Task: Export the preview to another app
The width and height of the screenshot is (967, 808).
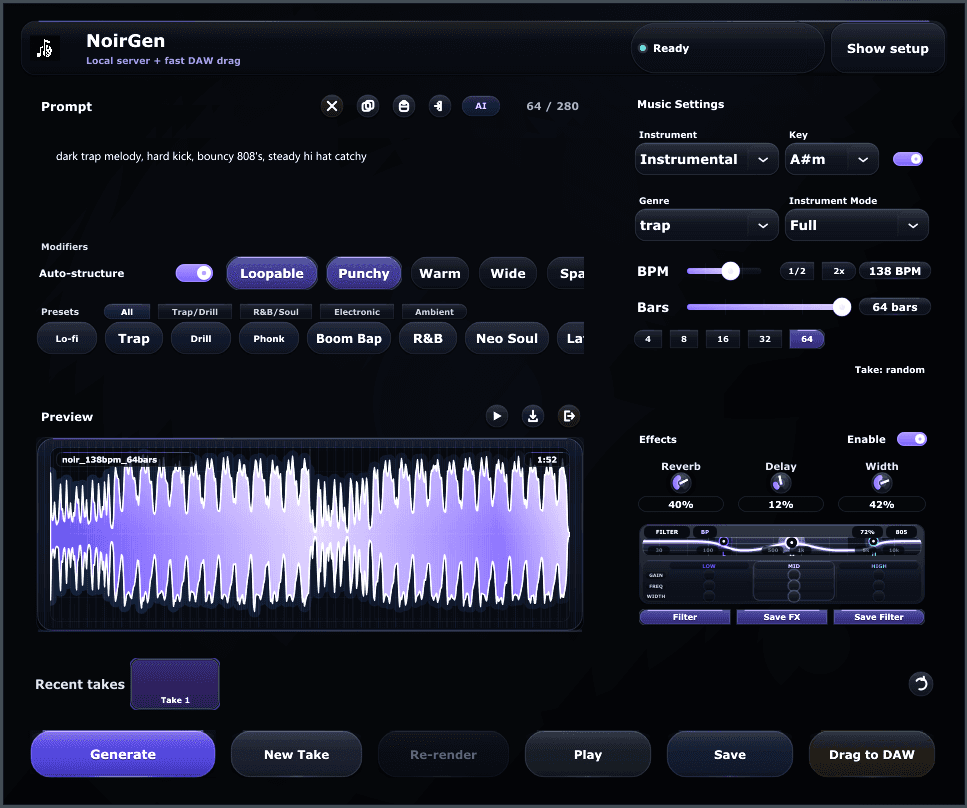Action: pos(569,415)
